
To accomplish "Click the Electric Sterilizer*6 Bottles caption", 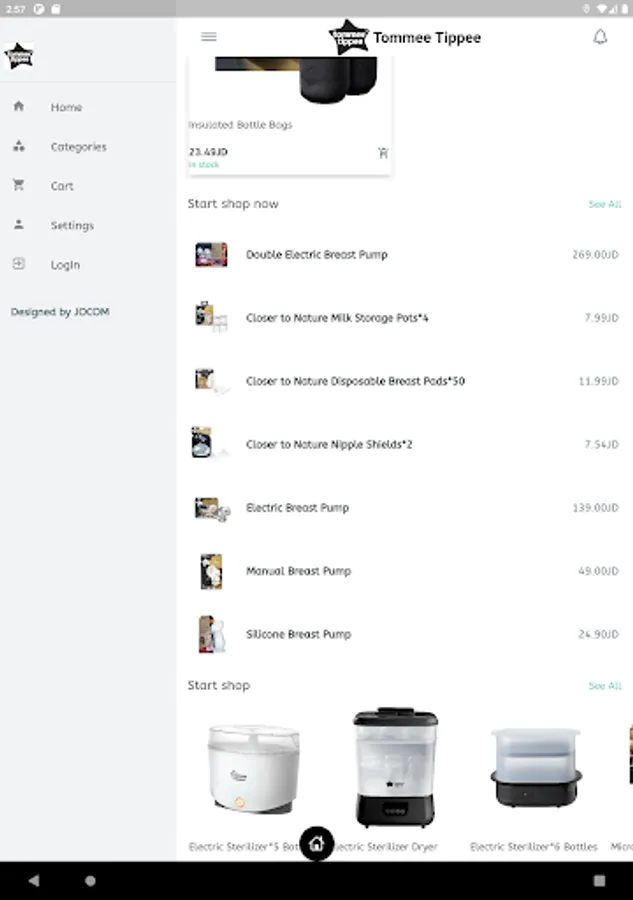I will click(534, 847).
